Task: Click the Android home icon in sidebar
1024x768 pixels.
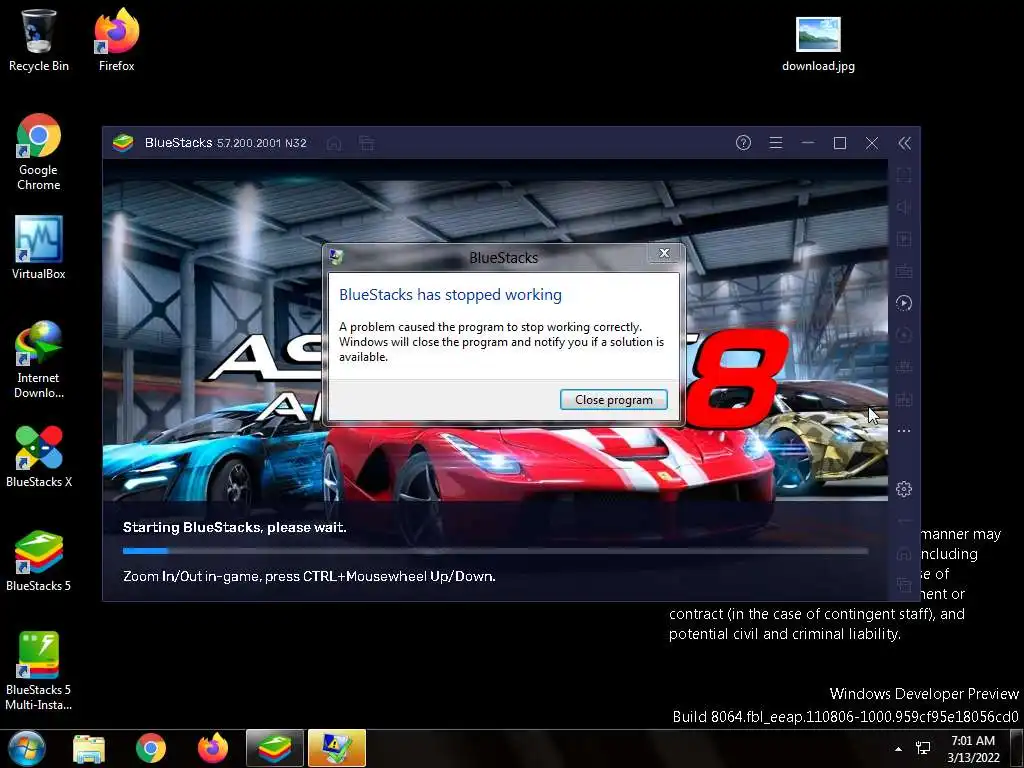Action: tap(904, 553)
